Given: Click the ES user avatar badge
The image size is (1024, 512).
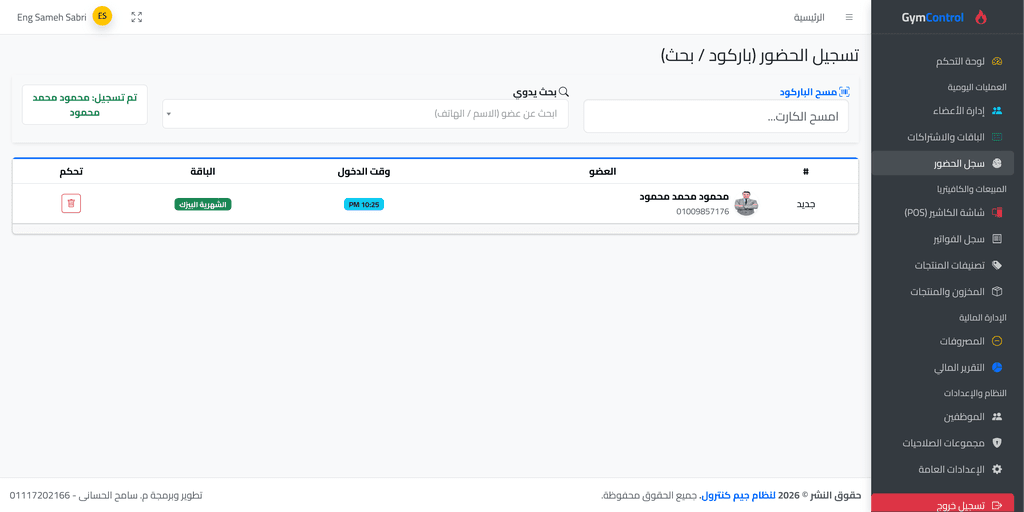Looking at the screenshot, I should 102,16.
